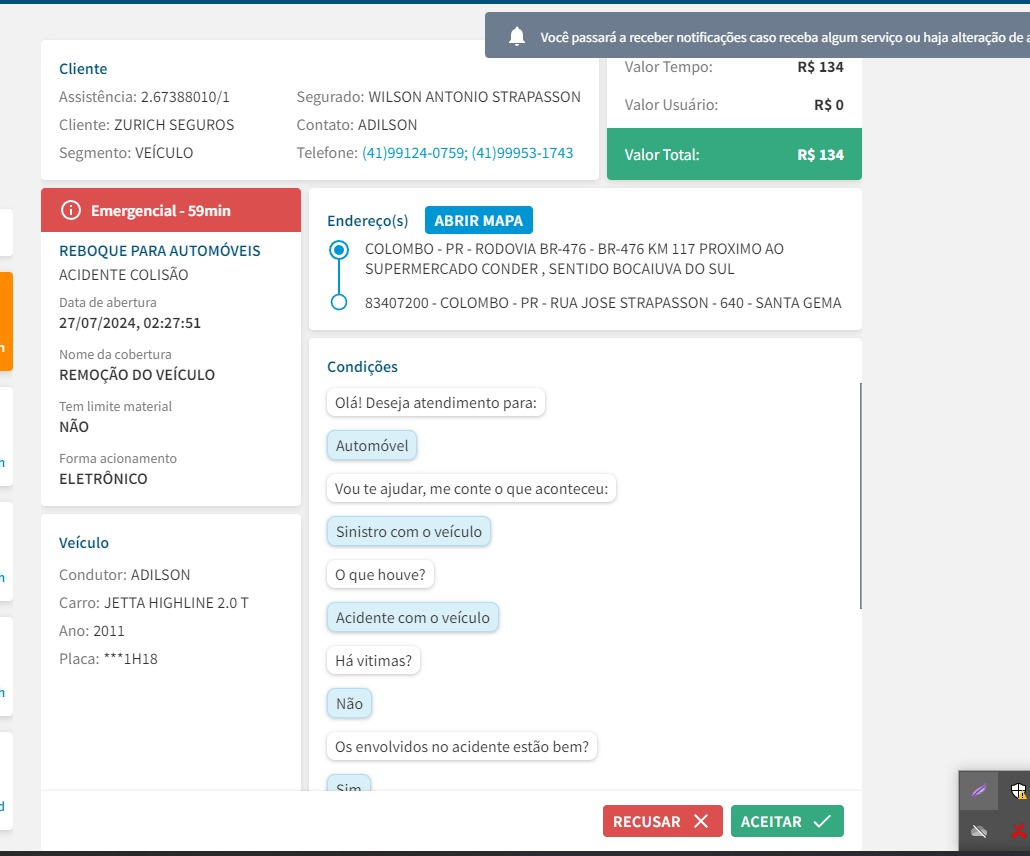Click the red phone hang-up tray icon
The image size is (1030, 856).
pos(1019,832)
